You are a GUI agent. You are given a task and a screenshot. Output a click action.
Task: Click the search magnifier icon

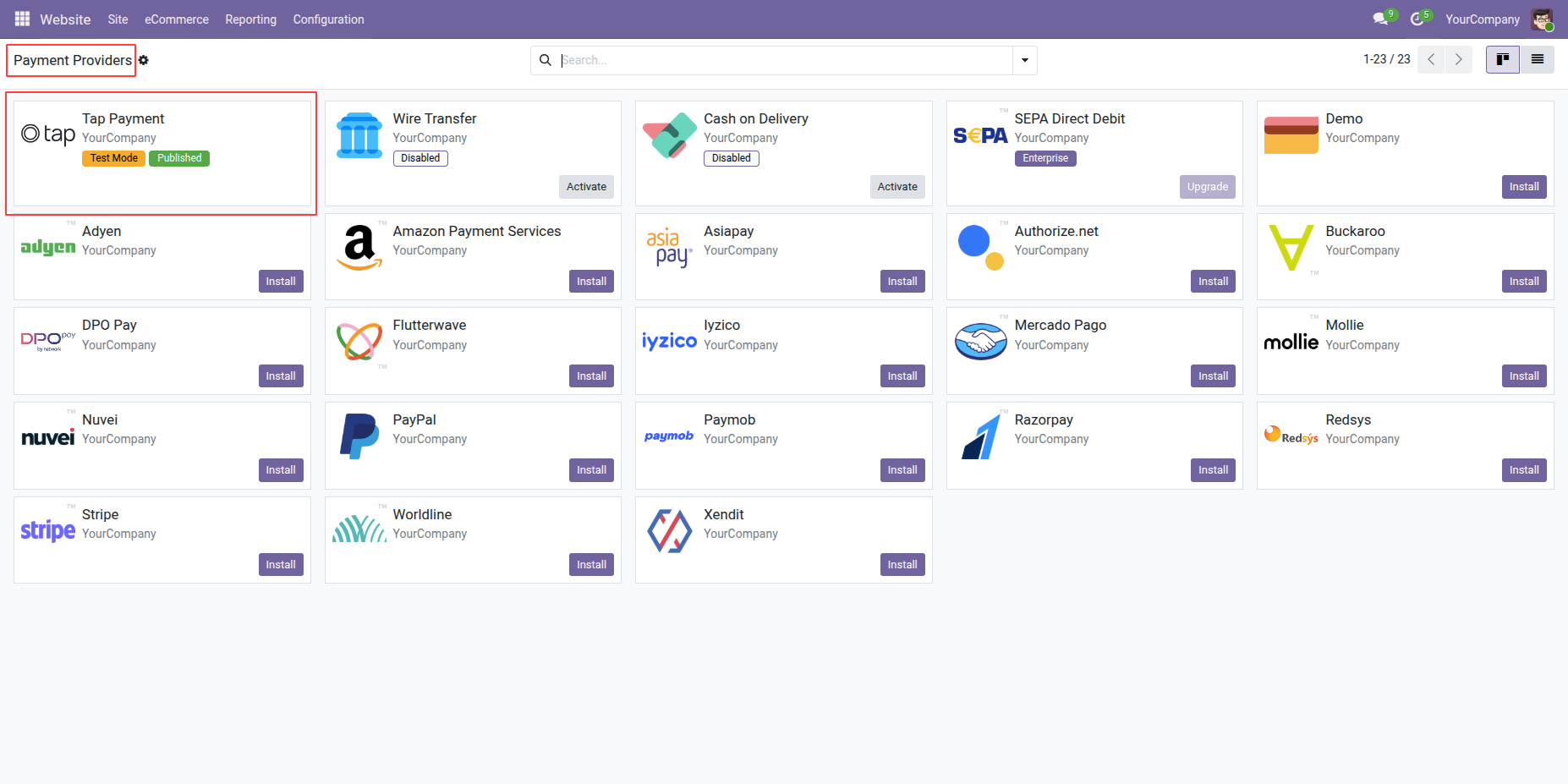(x=546, y=60)
